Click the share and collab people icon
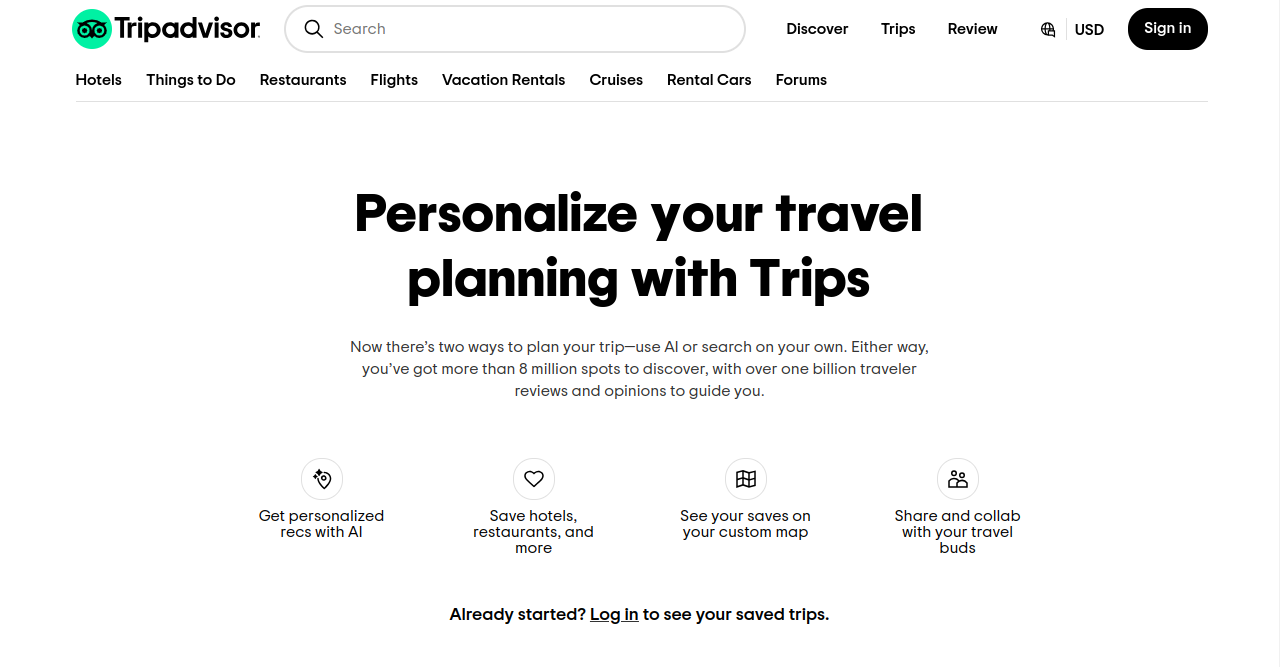Image resolution: width=1280 pixels, height=667 pixels. [958, 479]
